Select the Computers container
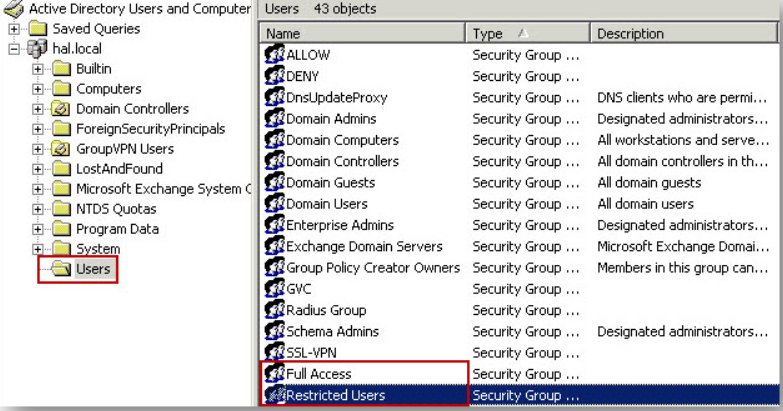The image size is (783, 411). point(108,89)
